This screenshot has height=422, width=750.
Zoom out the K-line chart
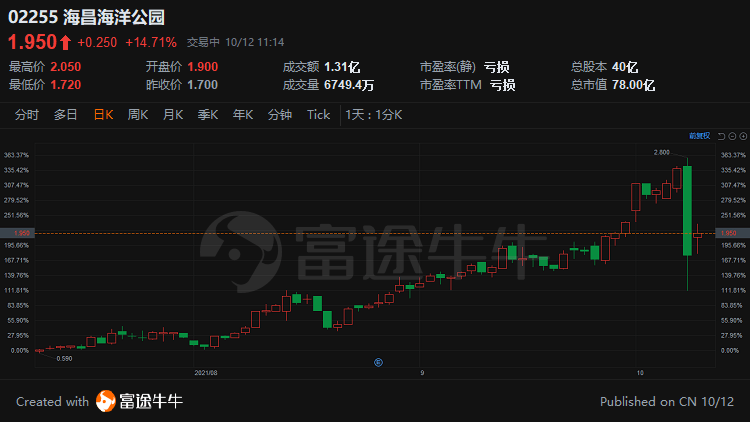732,136
